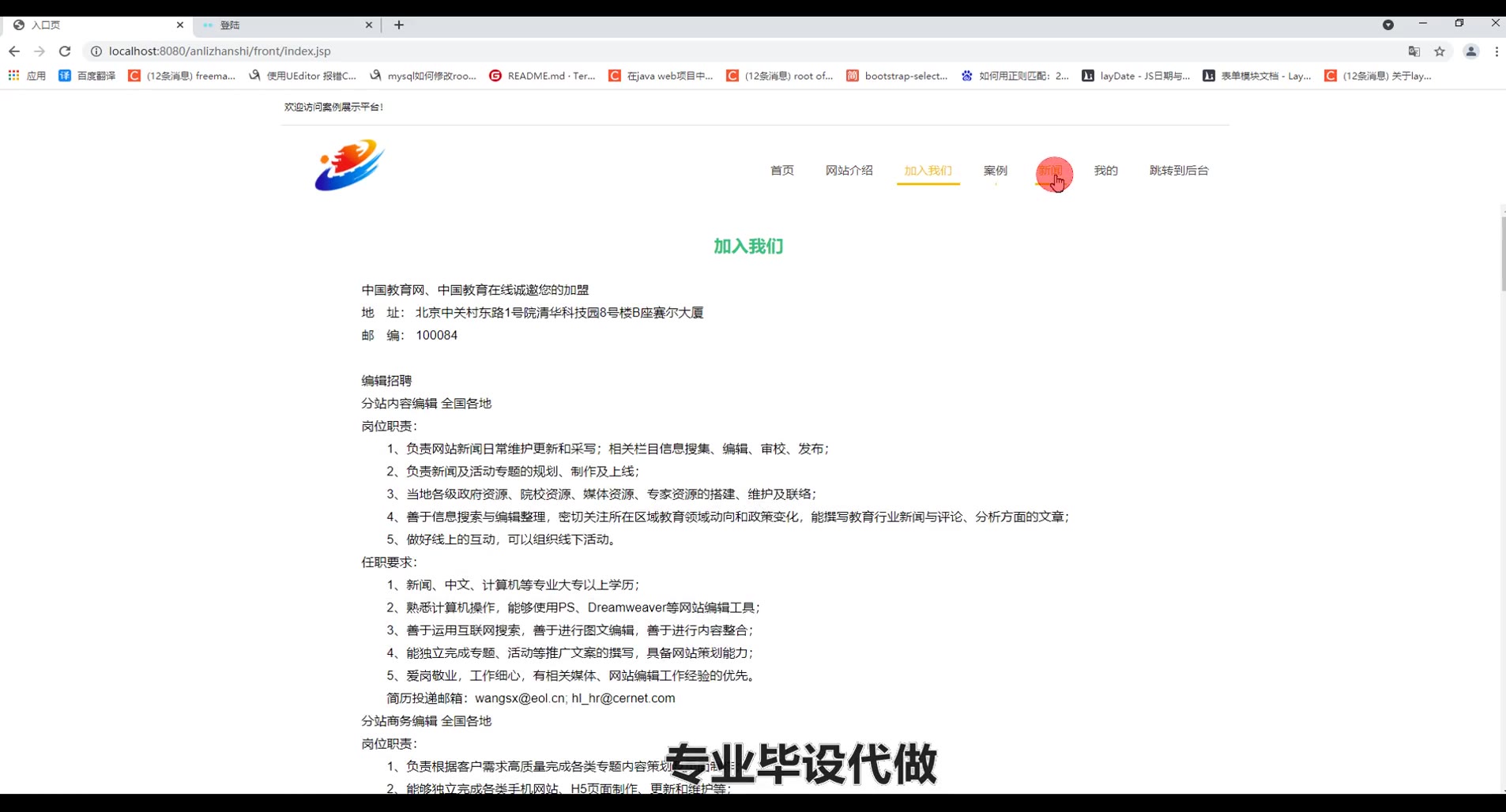Click the 任职要求: label
Viewport: 1506px width, 812px height.
tap(389, 562)
